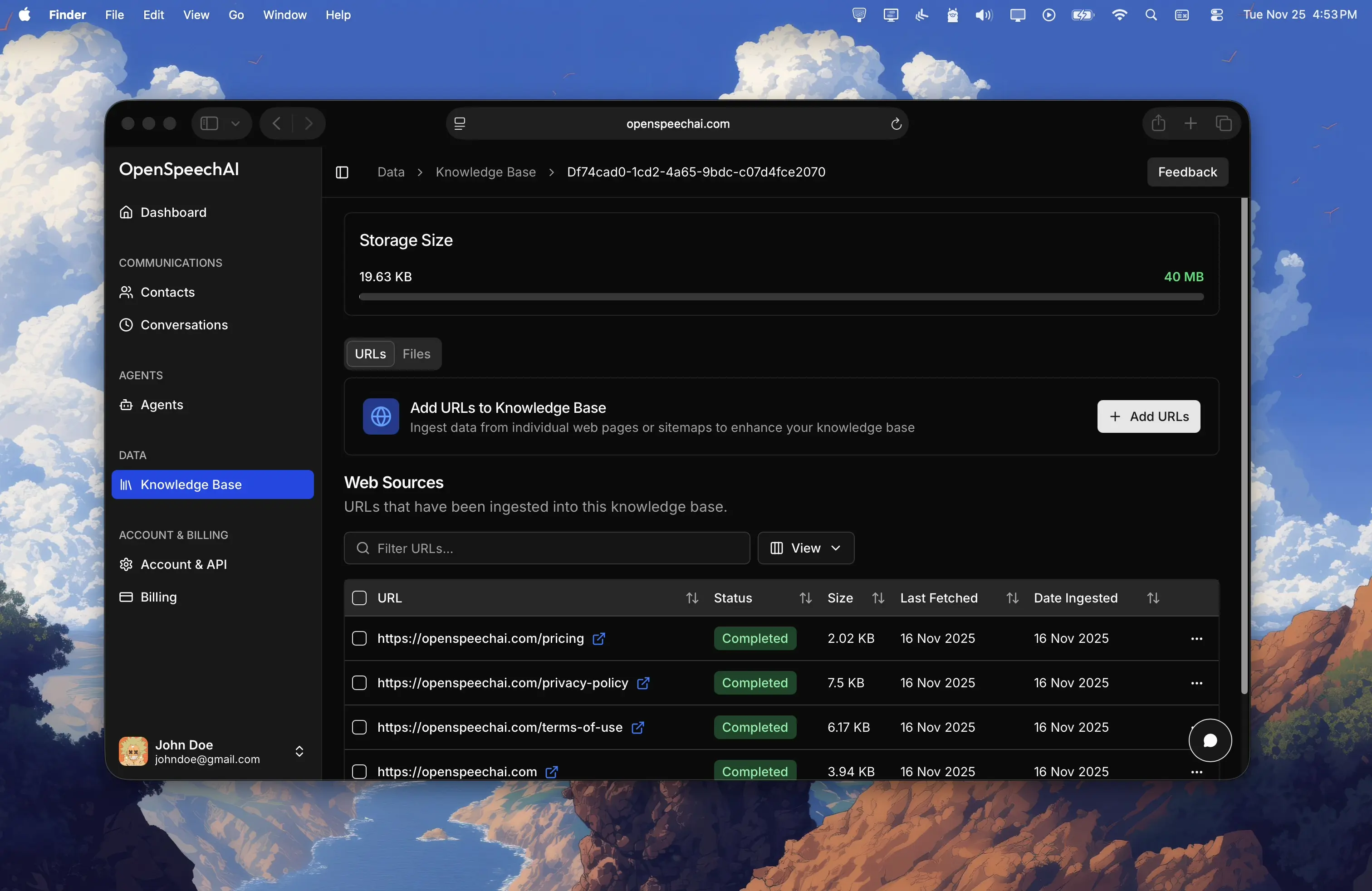
Task: Click the page vertical scrollbar
Action: [1244, 445]
